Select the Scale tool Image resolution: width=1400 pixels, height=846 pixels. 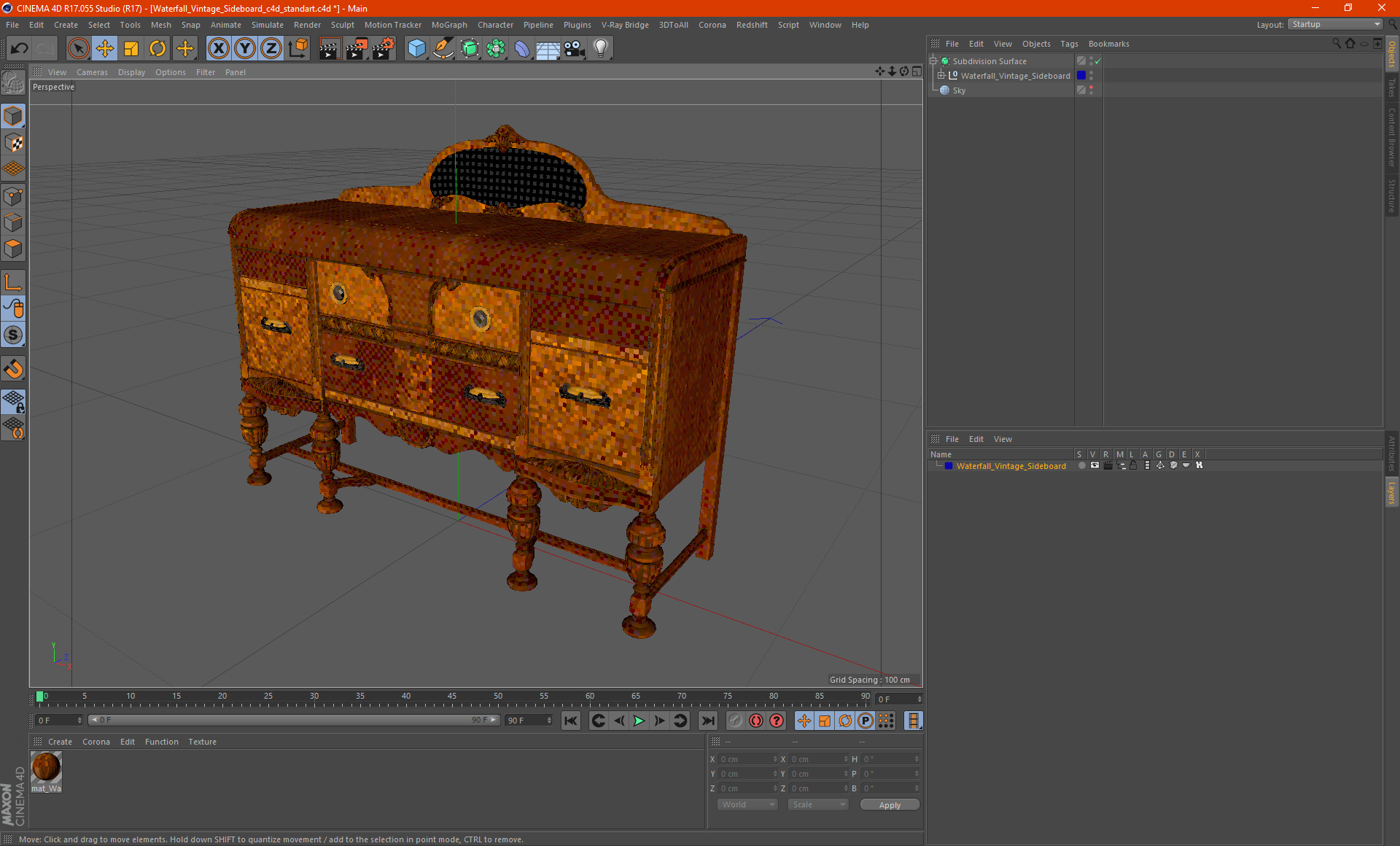coord(131,49)
